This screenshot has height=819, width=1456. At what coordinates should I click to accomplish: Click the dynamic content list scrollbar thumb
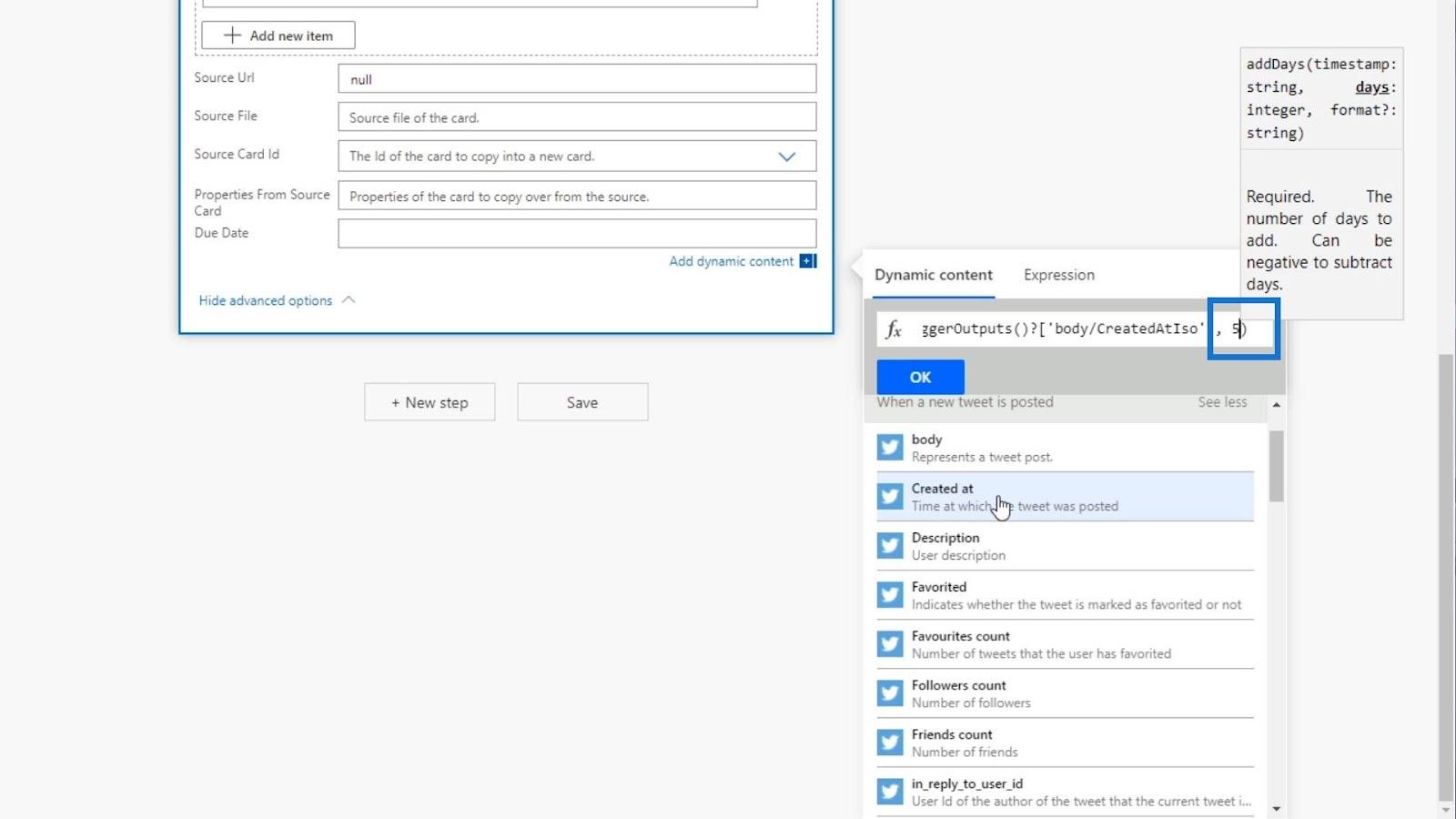coord(1277,466)
